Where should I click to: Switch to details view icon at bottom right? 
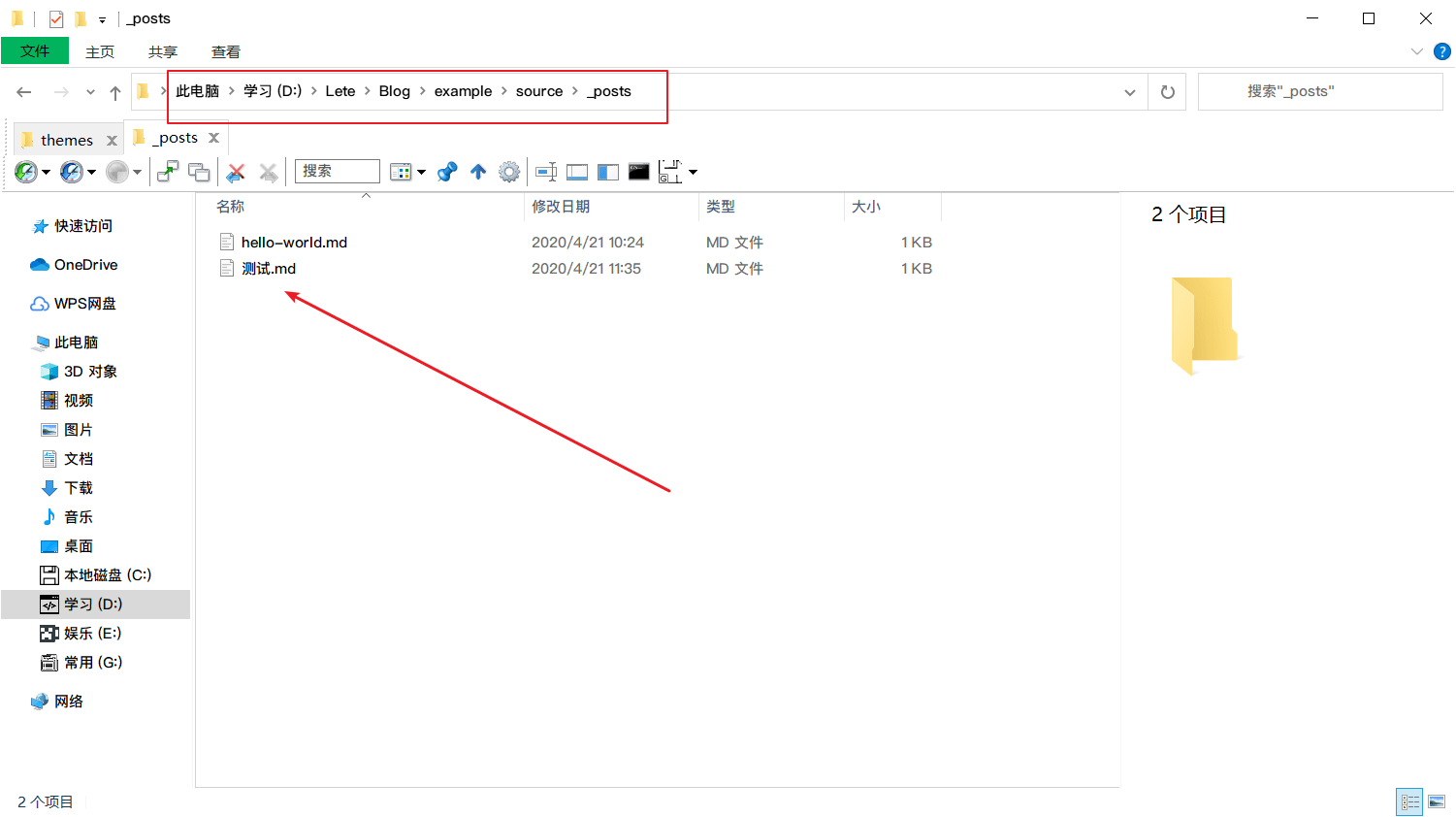coord(1409,801)
